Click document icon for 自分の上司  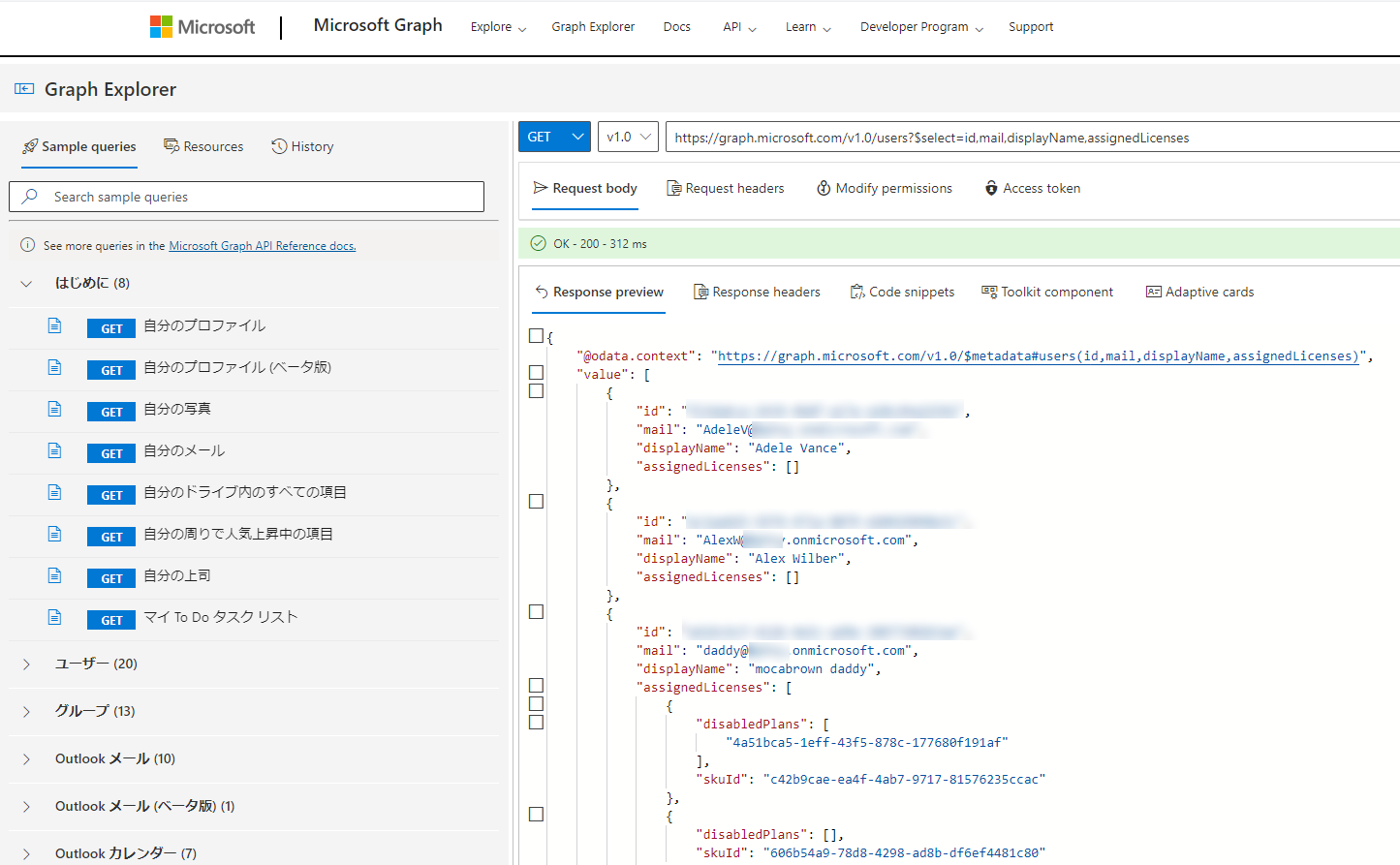[x=55, y=576]
